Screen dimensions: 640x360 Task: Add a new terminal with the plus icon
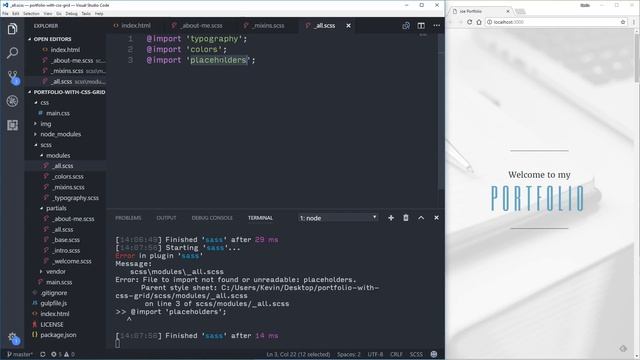391,218
